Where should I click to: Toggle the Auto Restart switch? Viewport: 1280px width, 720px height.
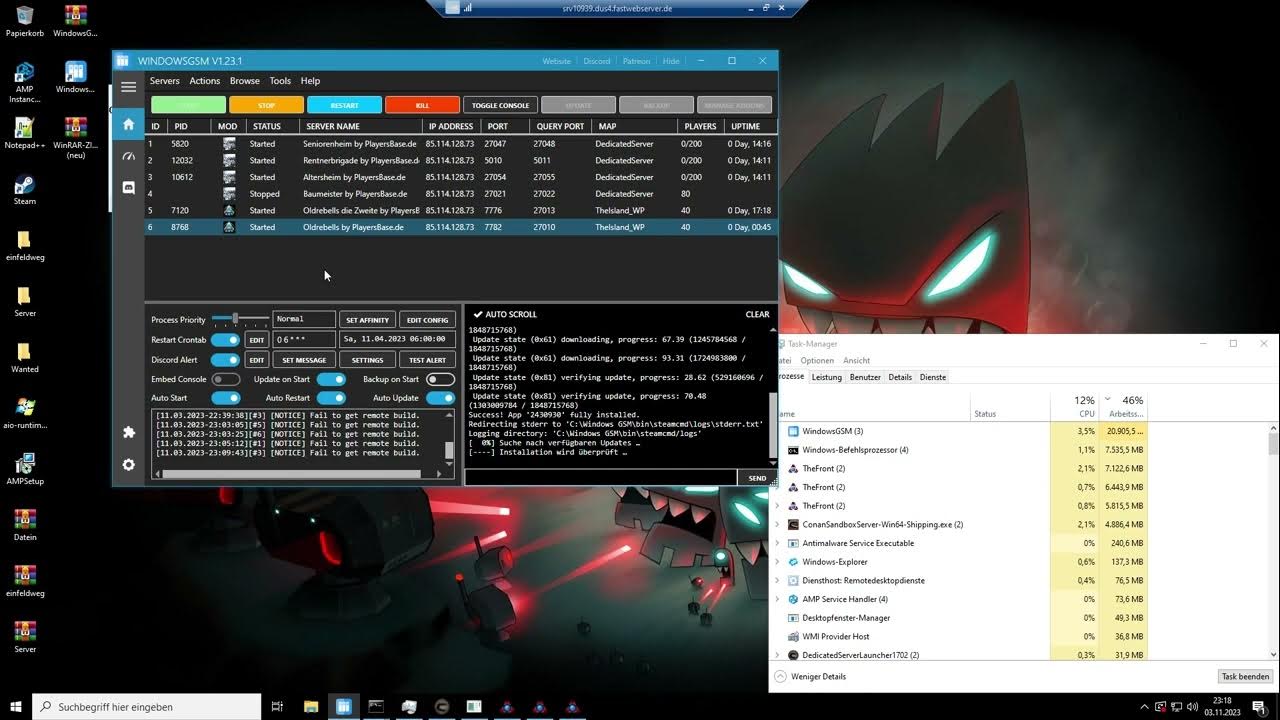(x=331, y=398)
